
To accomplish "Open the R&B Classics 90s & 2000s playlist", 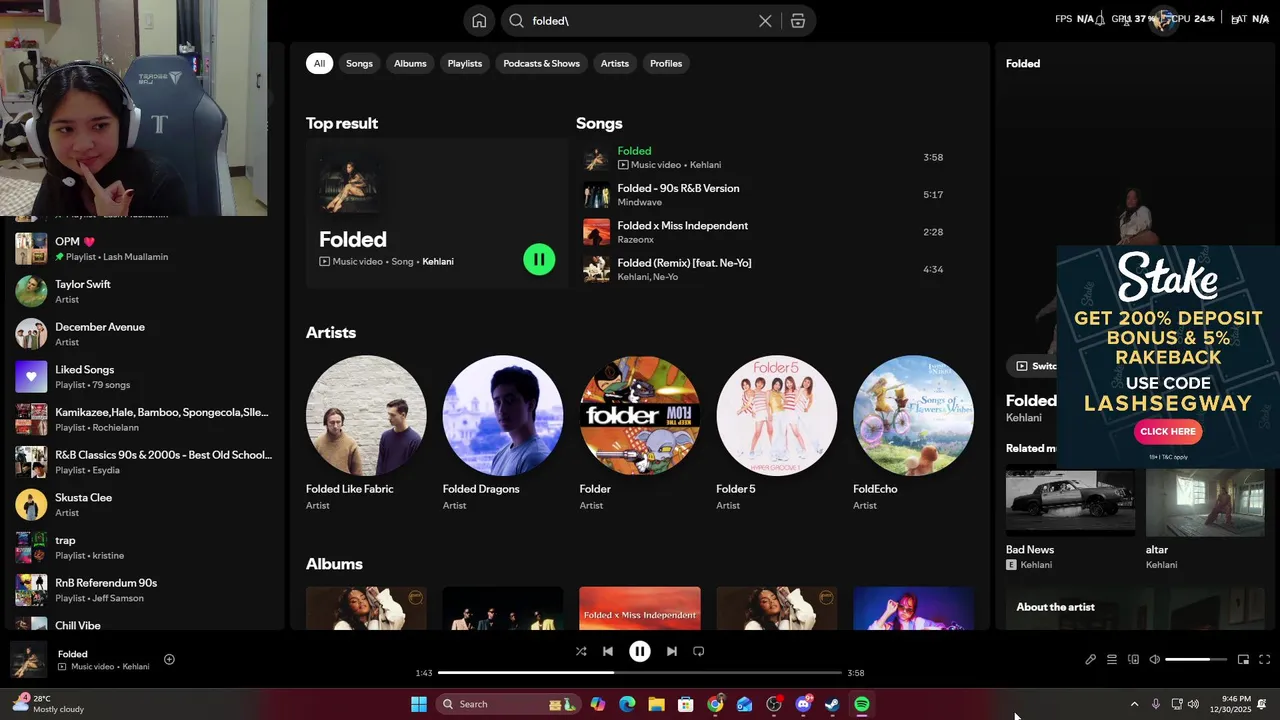I will 145,462.
